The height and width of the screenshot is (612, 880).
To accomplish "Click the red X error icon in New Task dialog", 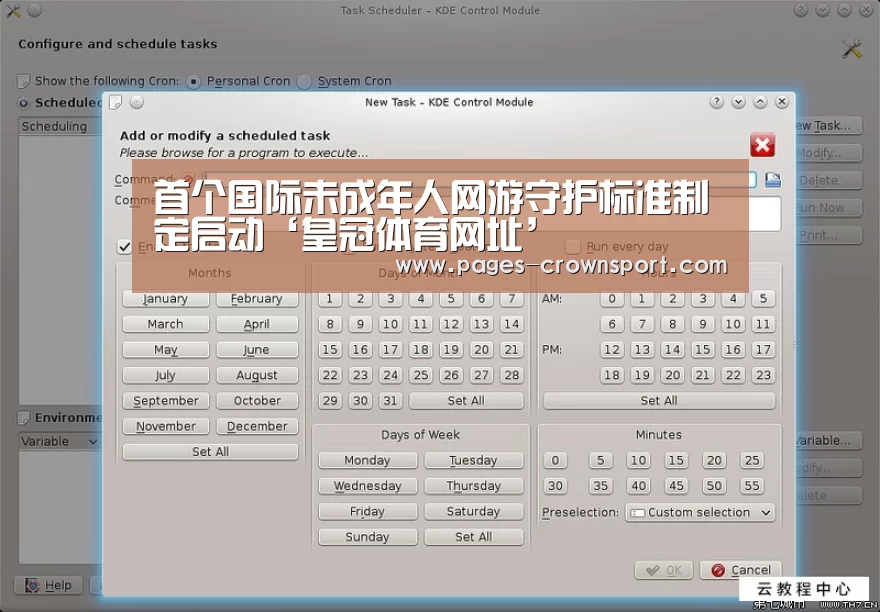I will (763, 145).
